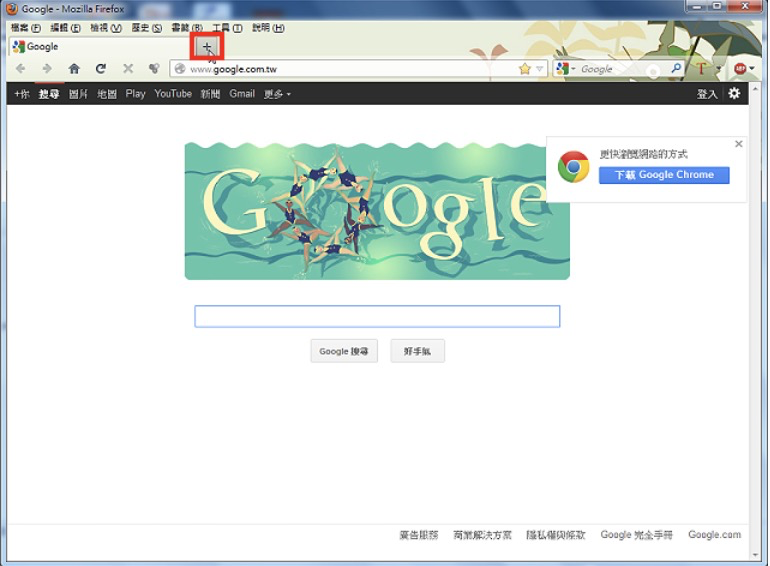Open 商業解決方案 footer link

coord(482,535)
